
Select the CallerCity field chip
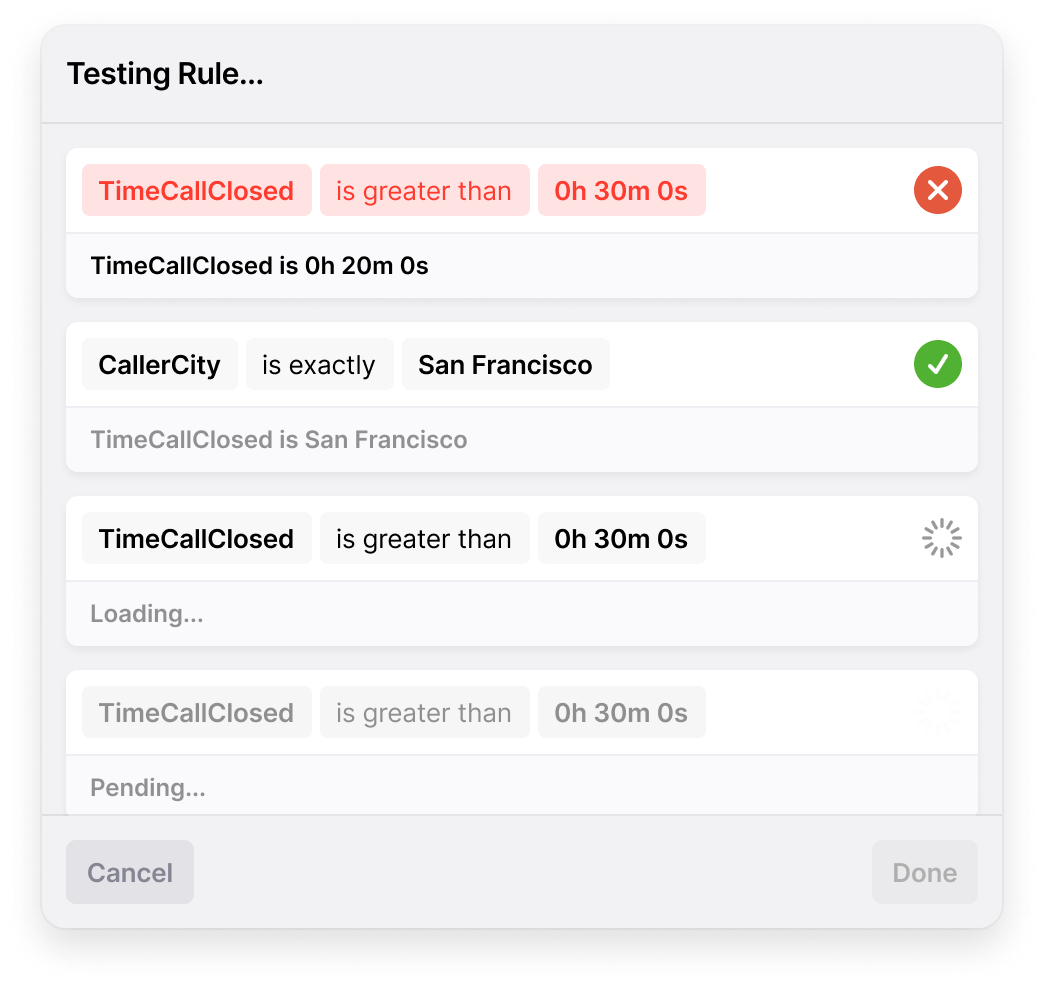[160, 364]
